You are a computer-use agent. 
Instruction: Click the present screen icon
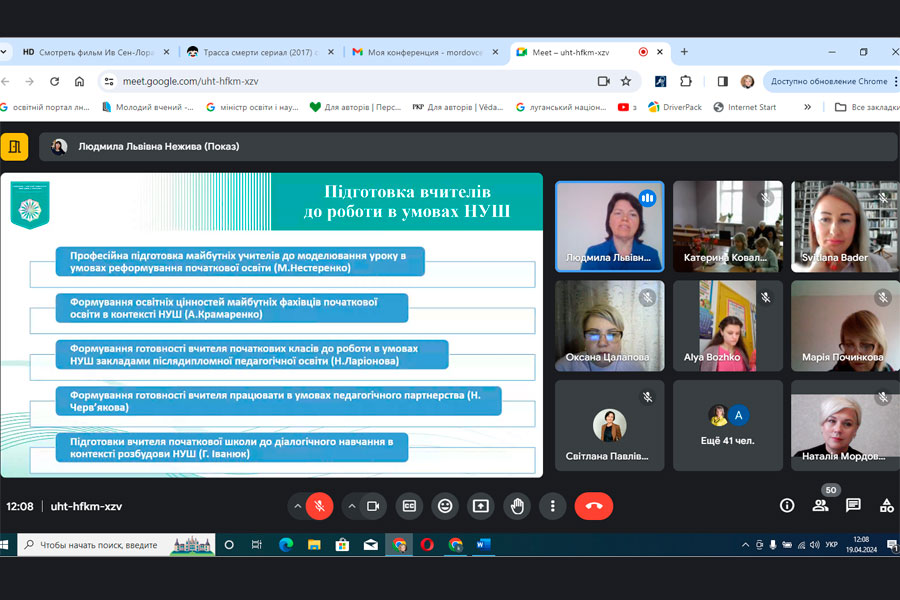[481, 506]
